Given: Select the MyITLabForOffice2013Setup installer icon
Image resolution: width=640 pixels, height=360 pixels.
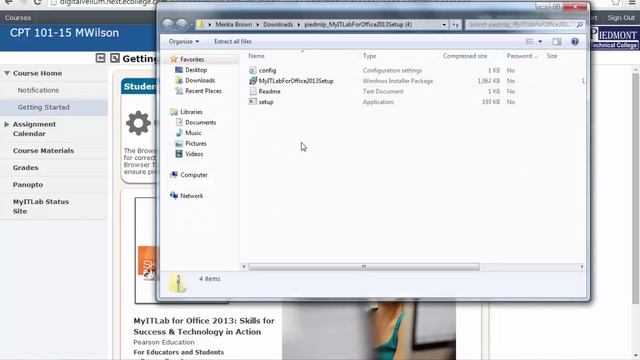Looking at the screenshot, I should [253, 81].
